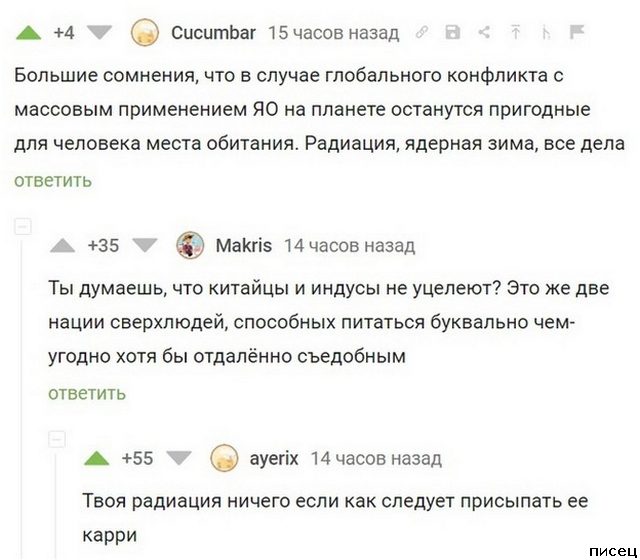The image size is (640, 560).
Task: Jump to top arrow icon on Cucumbar's comment
Action: pyautogui.click(x=515, y=33)
